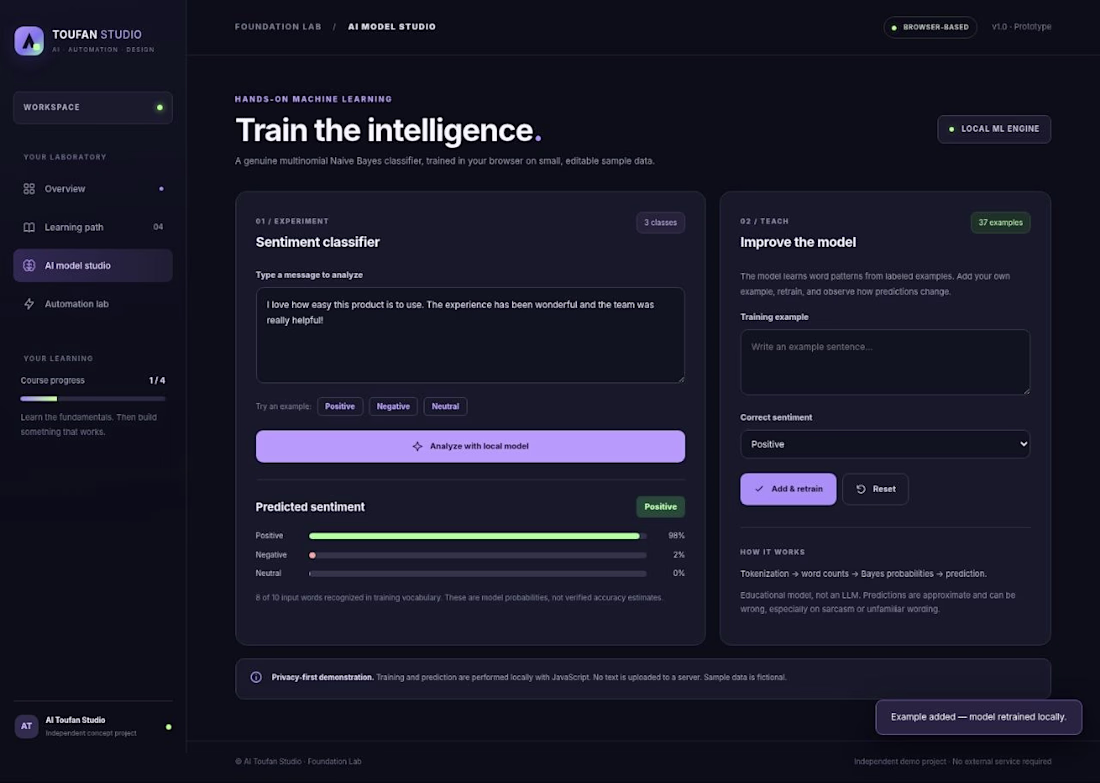Viewport: 1100px width, 783px height.
Task: Run Analyze with local model
Action: pos(470,446)
